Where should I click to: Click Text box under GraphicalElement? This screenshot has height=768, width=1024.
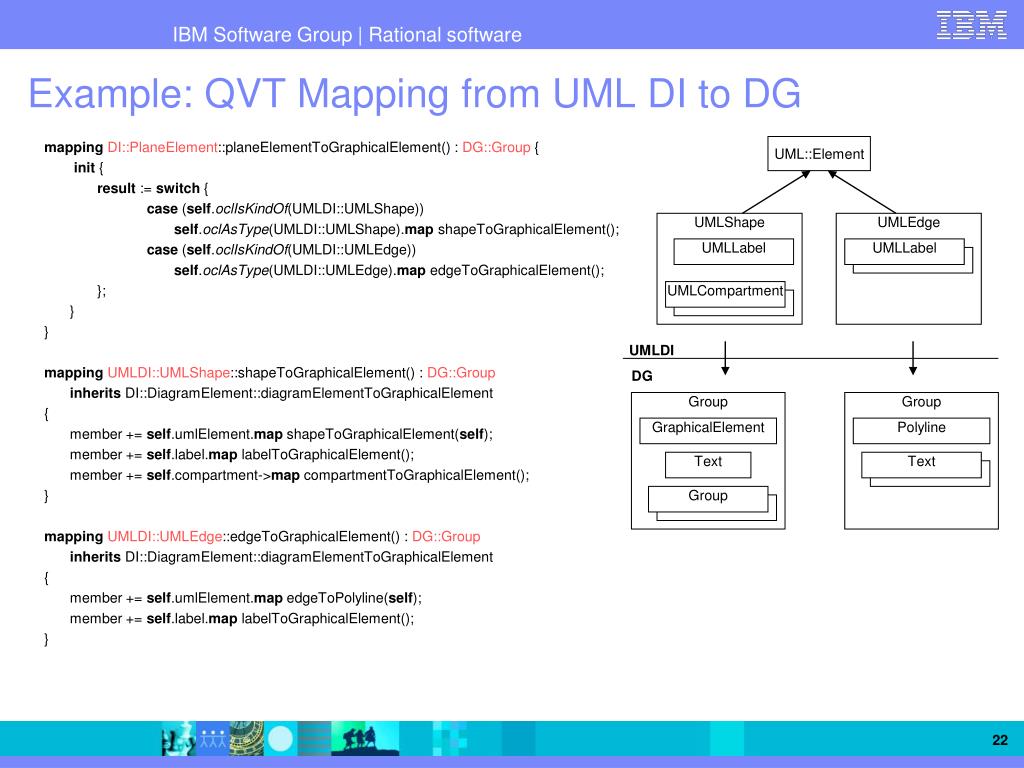[x=708, y=465]
